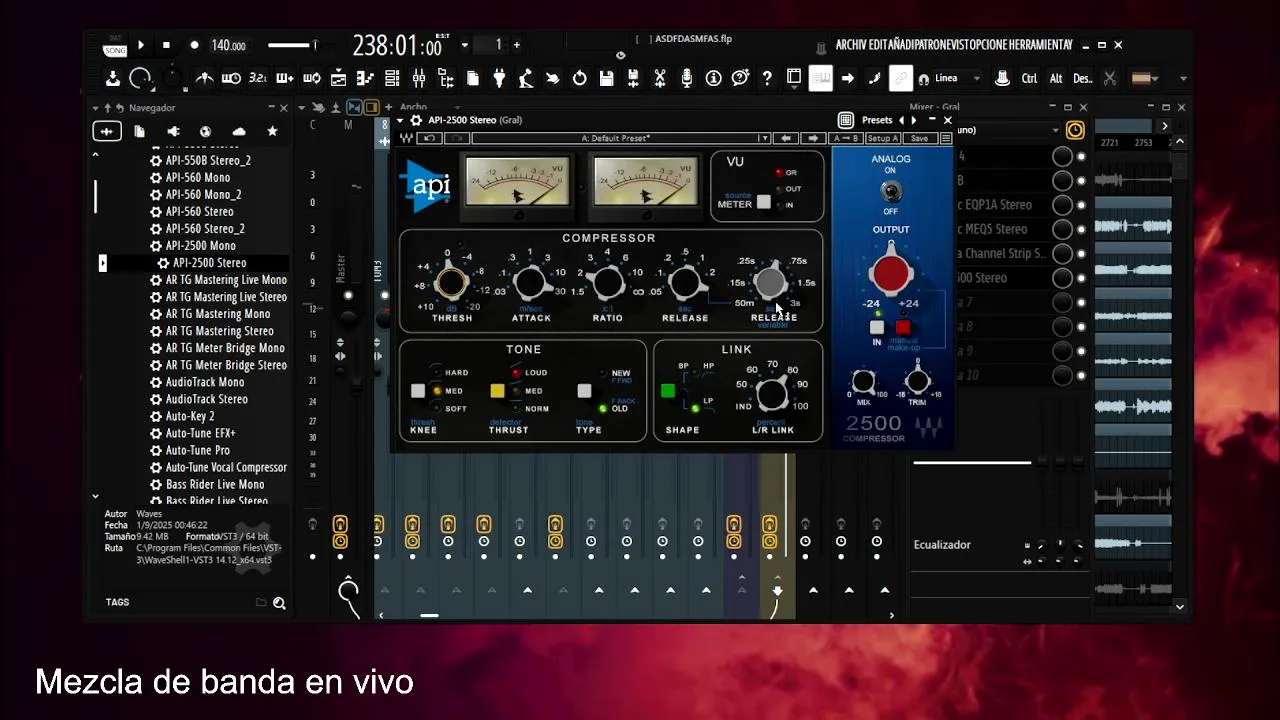The image size is (1280, 720).
Task: Click the THRESH knob
Action: 450,283
